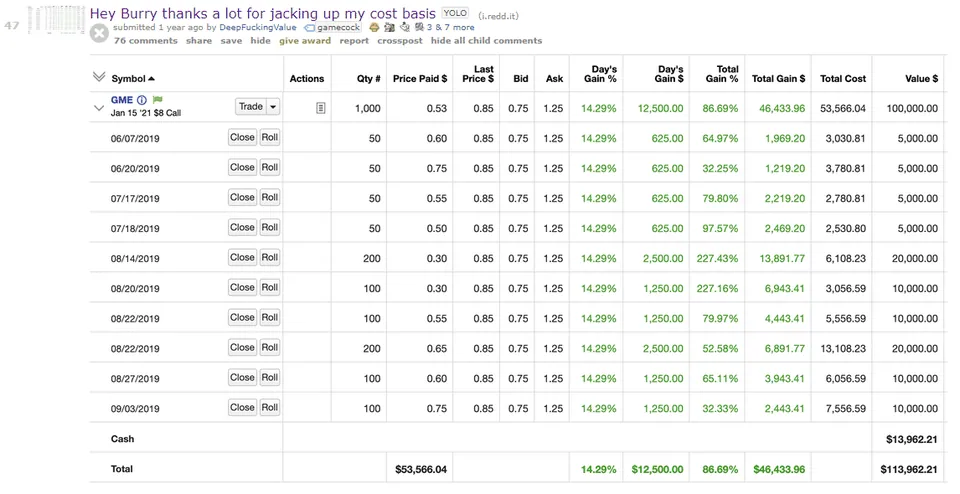
Task: Sort by Symbol column header
Action: pyautogui.click(x=133, y=78)
